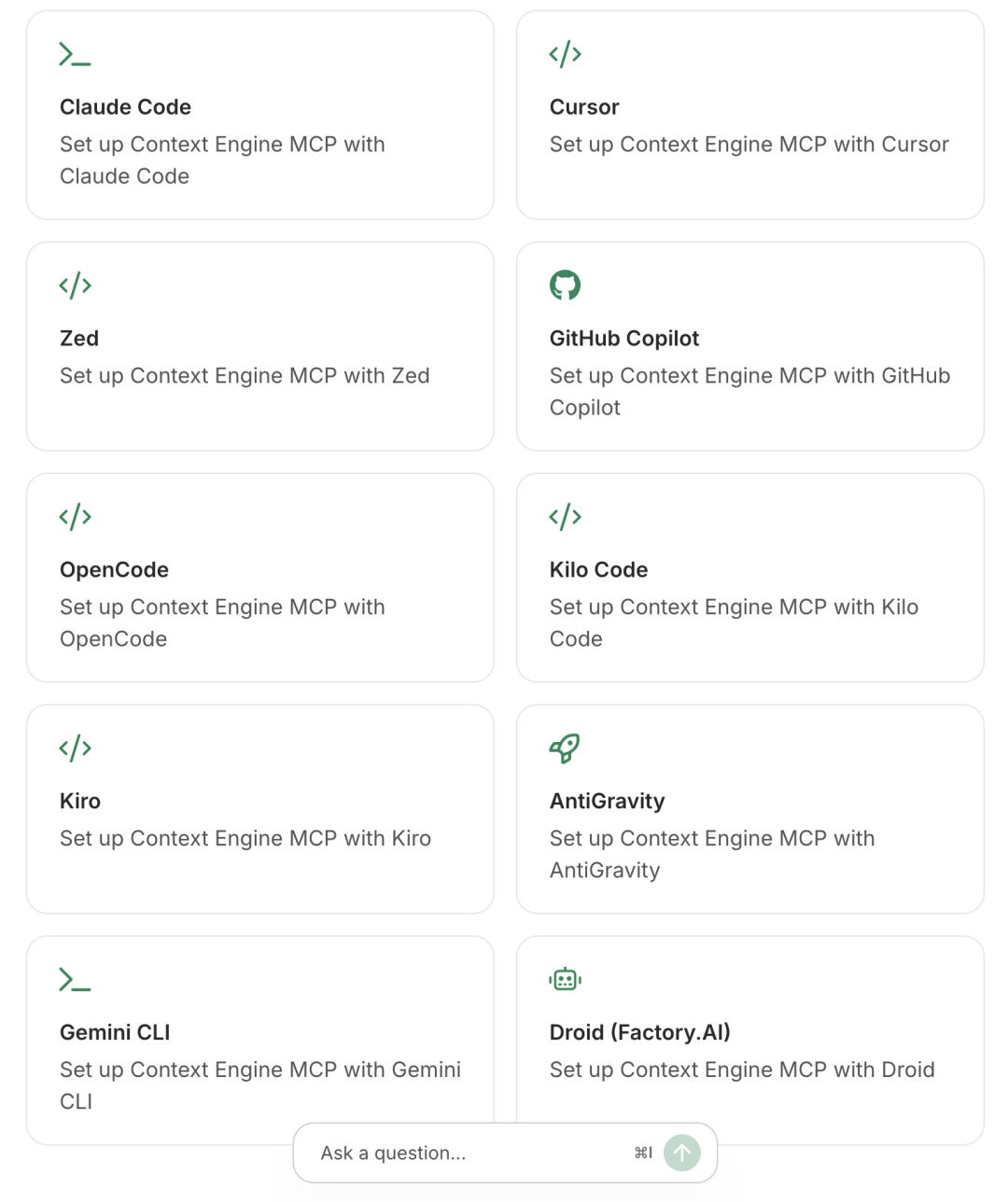
Task: Go to the Zed setup page
Action: (x=79, y=339)
